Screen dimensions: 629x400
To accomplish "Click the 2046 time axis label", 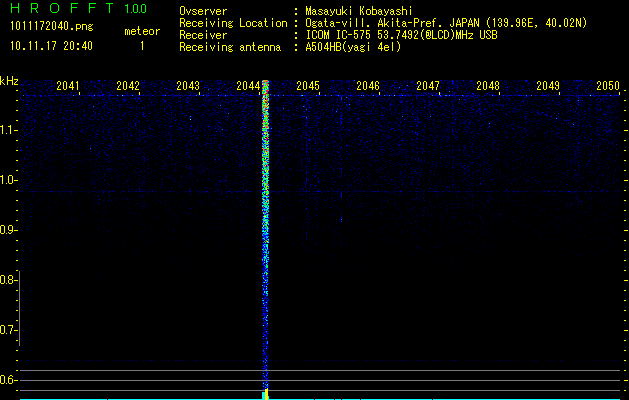I will tap(368, 86).
